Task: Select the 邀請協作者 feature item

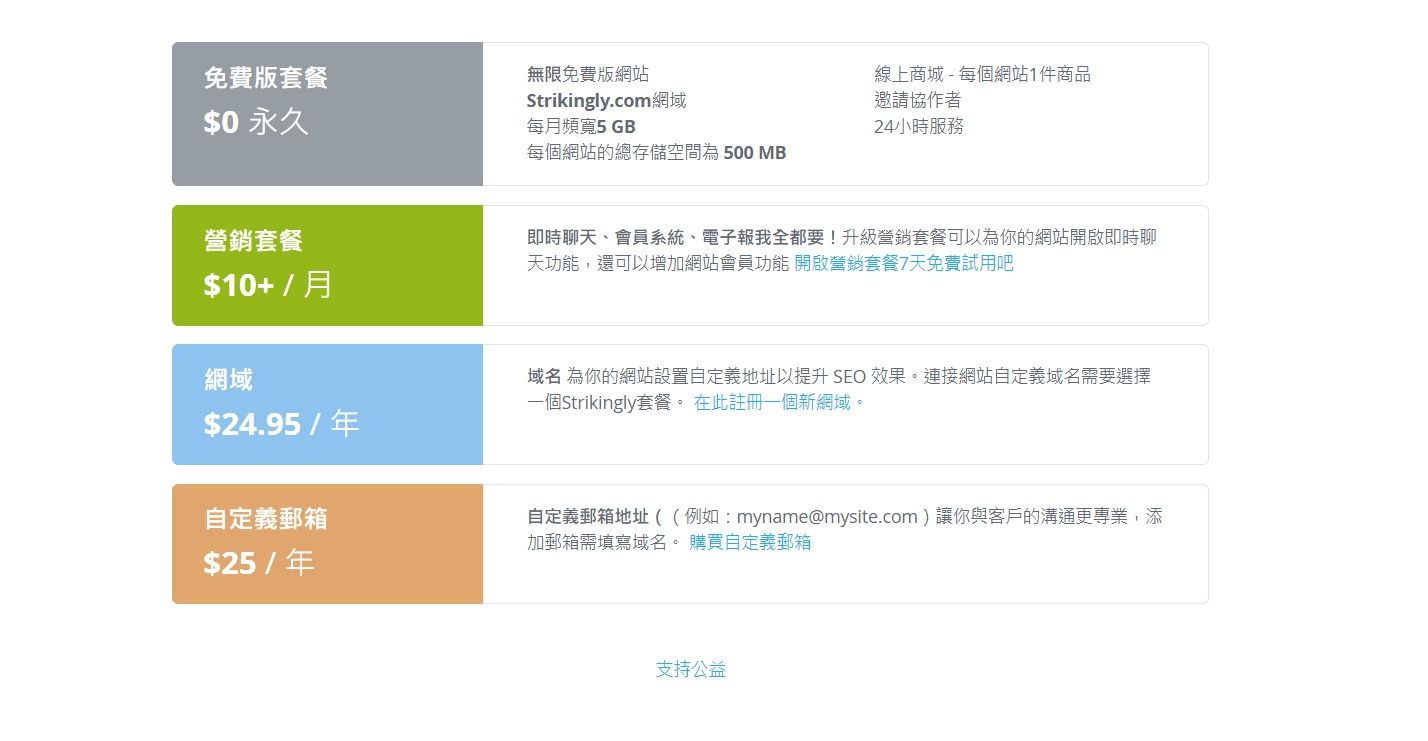Action: 918,101
